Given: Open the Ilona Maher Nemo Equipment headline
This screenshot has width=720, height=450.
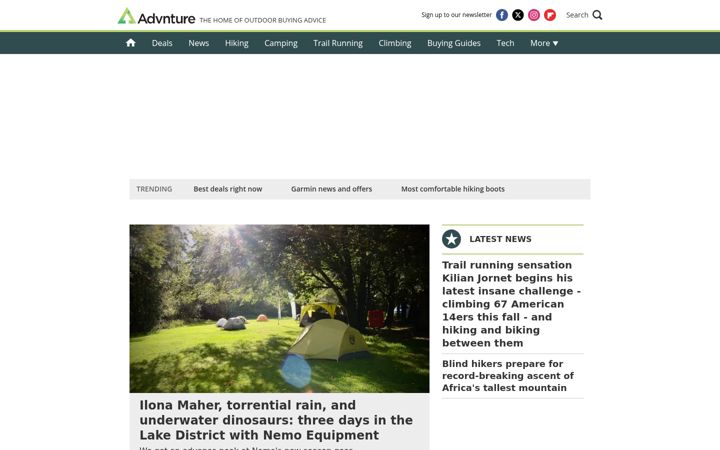Looking at the screenshot, I should (276, 420).
